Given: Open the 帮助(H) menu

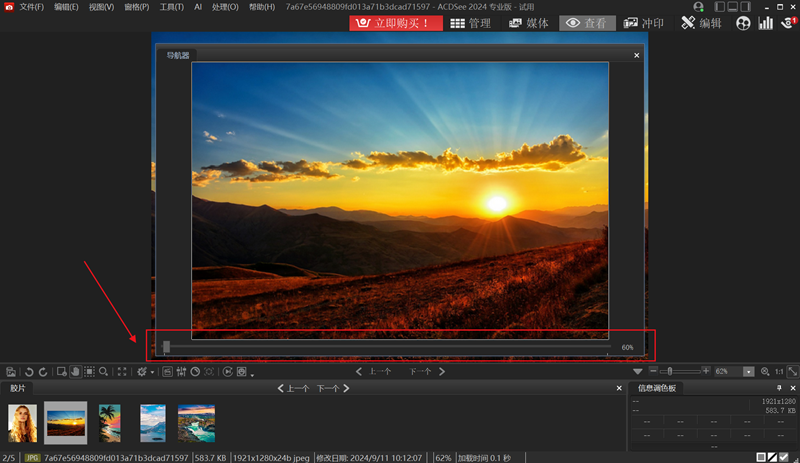Looking at the screenshot, I should pyautogui.click(x=262, y=7).
